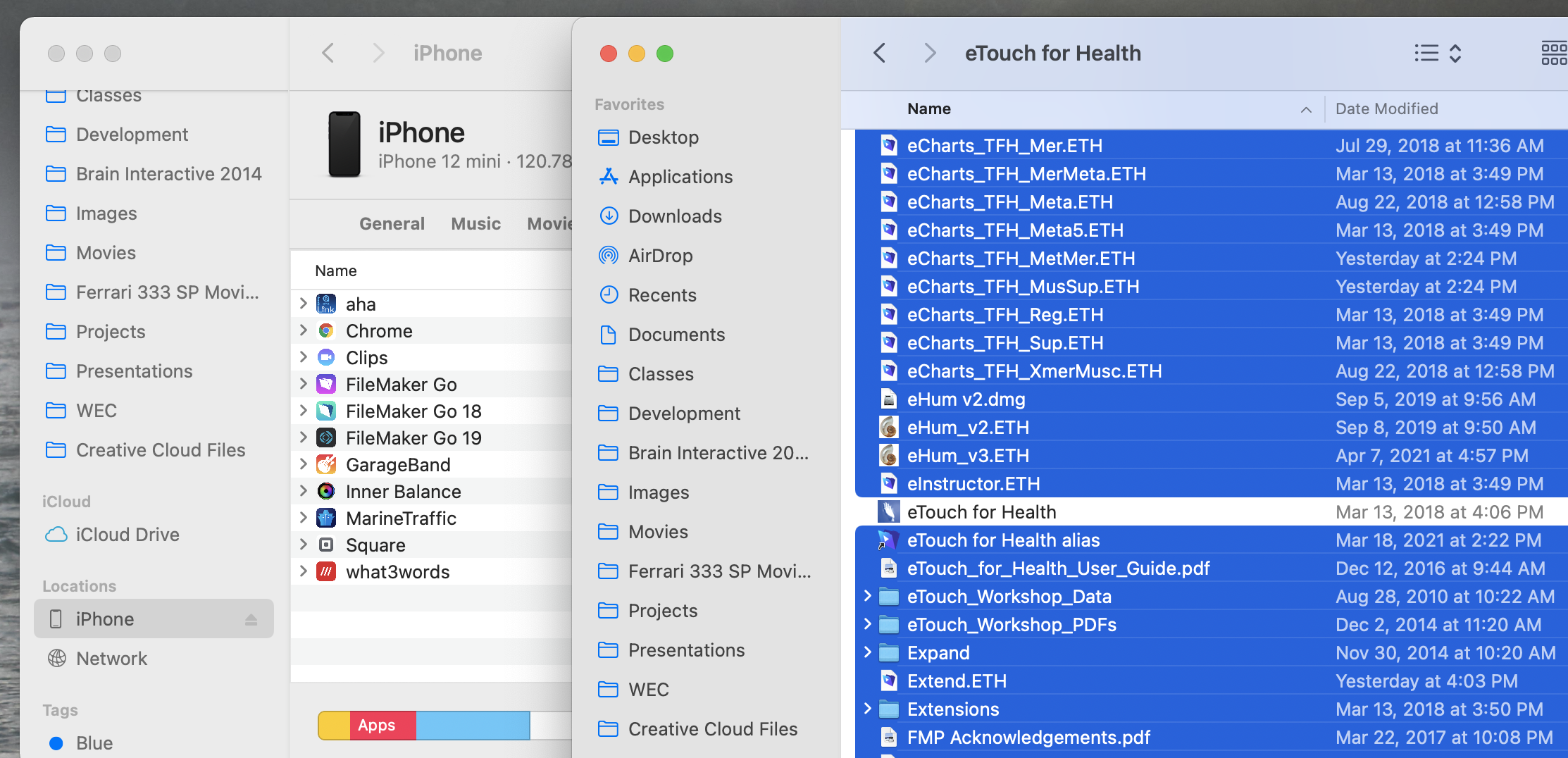Eject iPhone using the eject icon

coord(251,619)
